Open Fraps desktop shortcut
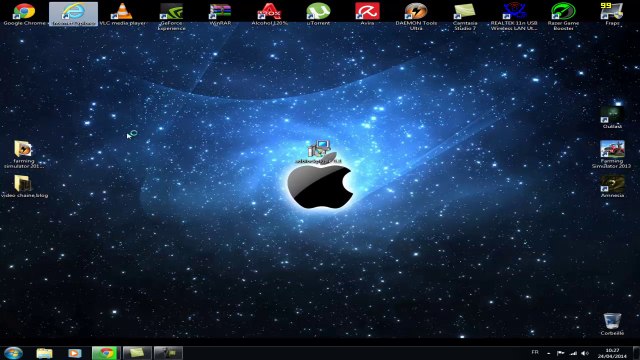 612,13
